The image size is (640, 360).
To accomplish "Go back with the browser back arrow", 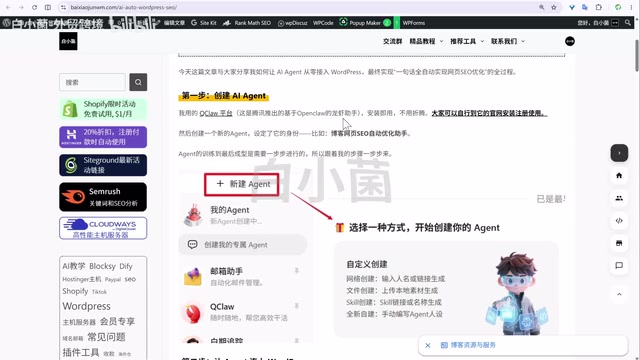I will coord(8,7).
